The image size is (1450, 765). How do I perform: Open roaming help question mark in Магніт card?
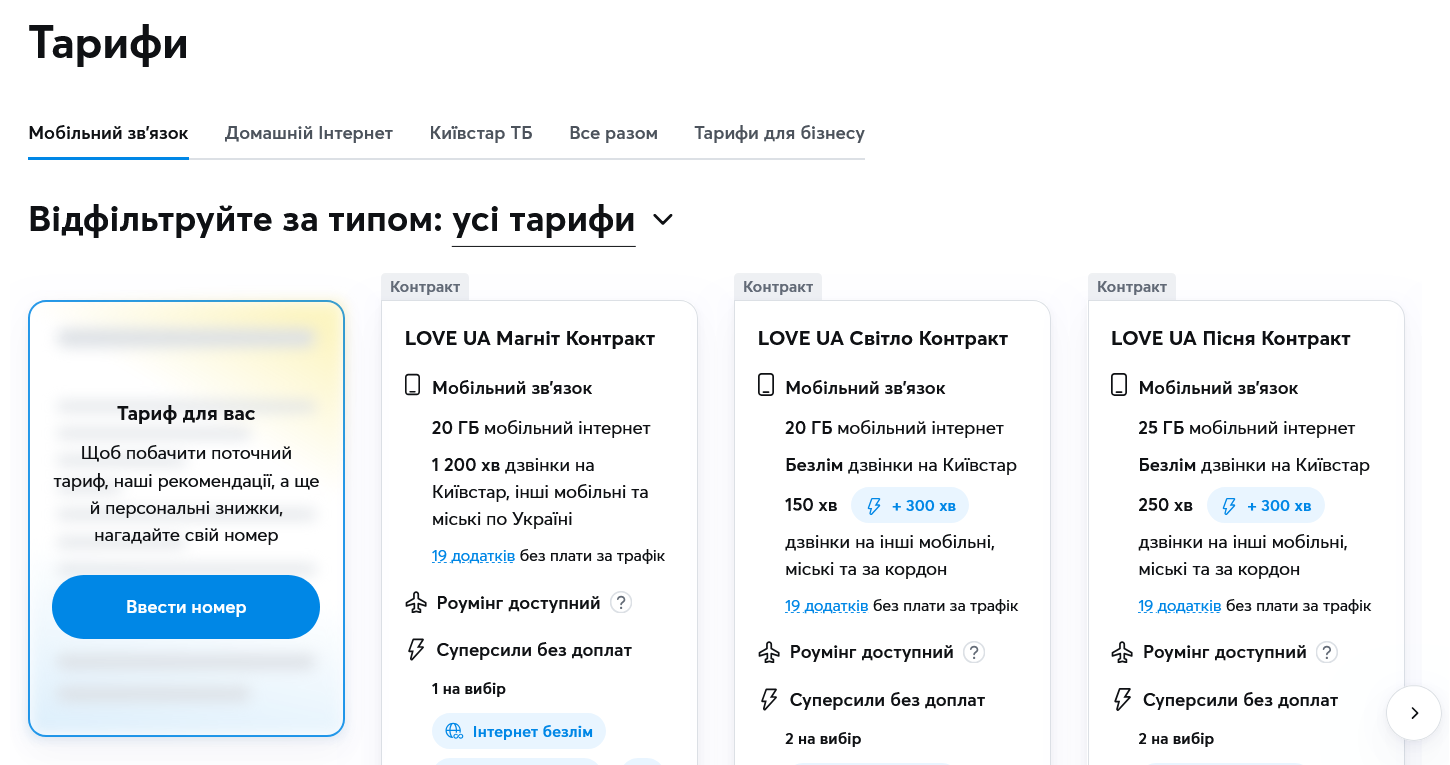(621, 603)
